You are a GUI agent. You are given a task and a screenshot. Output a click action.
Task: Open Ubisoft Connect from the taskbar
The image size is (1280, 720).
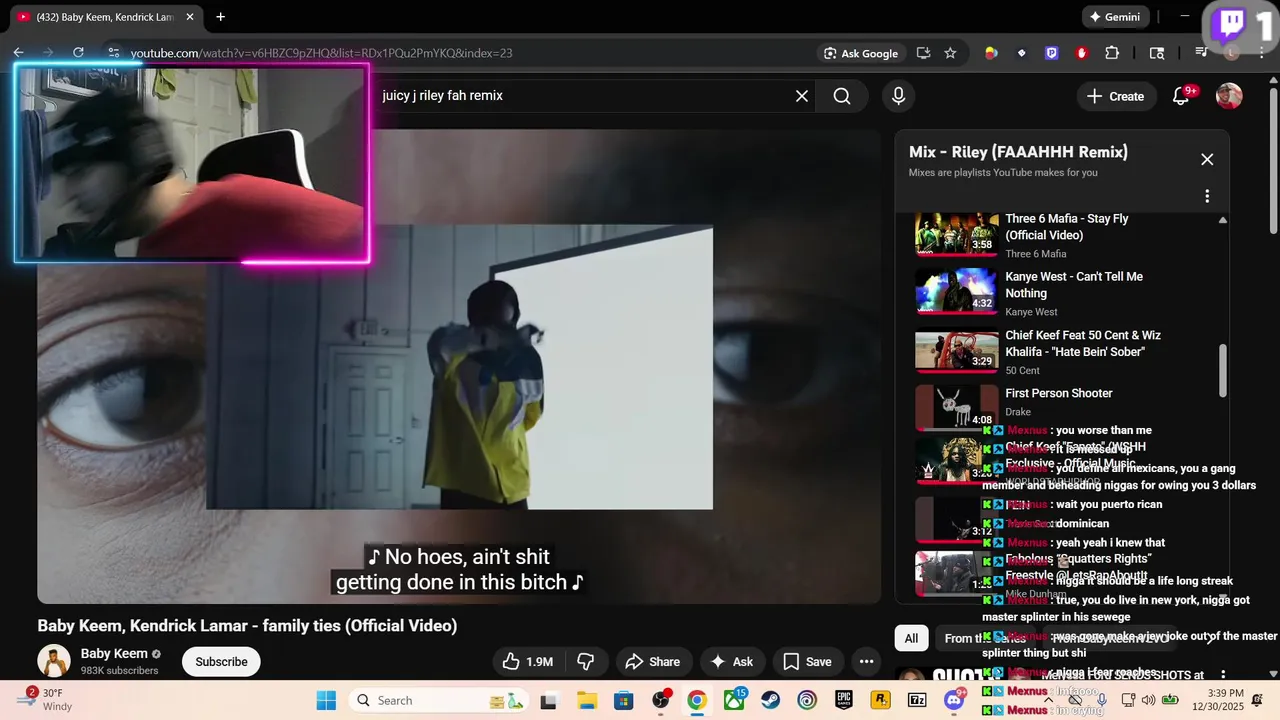point(807,700)
